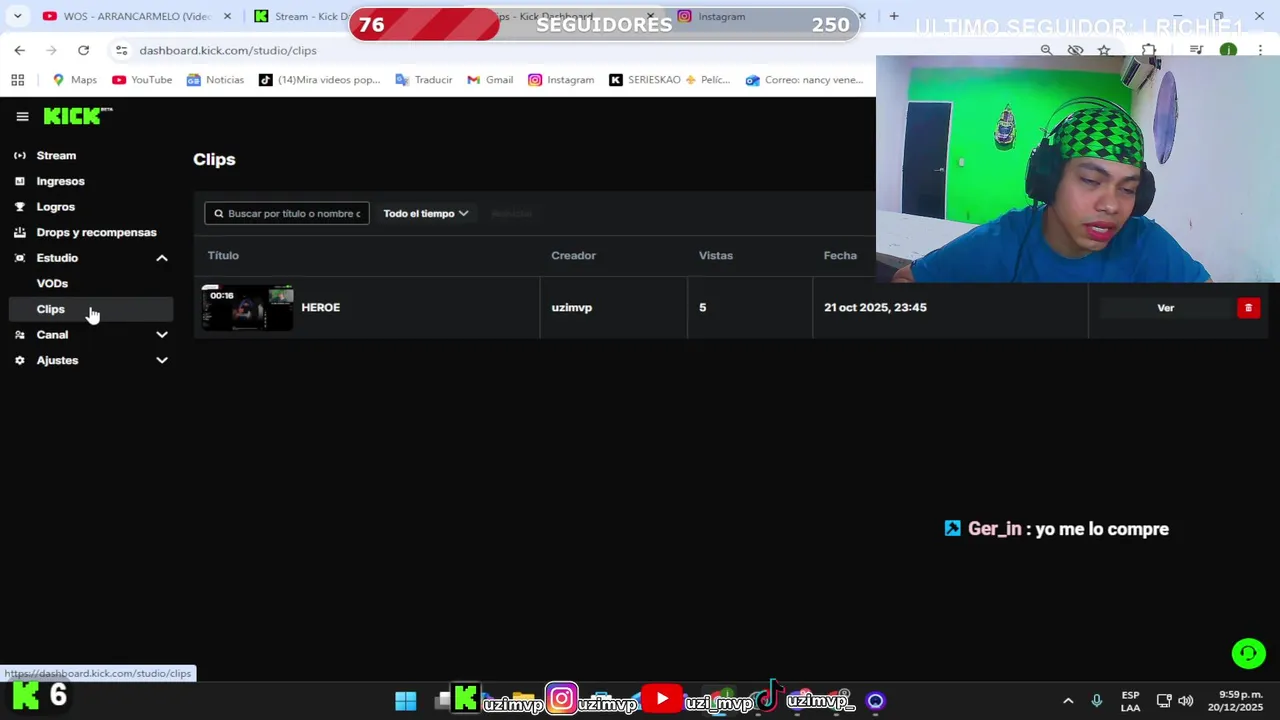
Task: Open the Noticias bookmark
Action: click(215, 80)
